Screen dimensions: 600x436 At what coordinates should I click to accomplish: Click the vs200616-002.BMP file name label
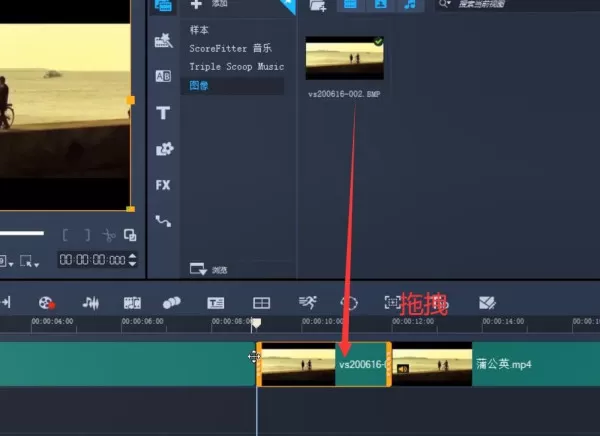[344, 94]
